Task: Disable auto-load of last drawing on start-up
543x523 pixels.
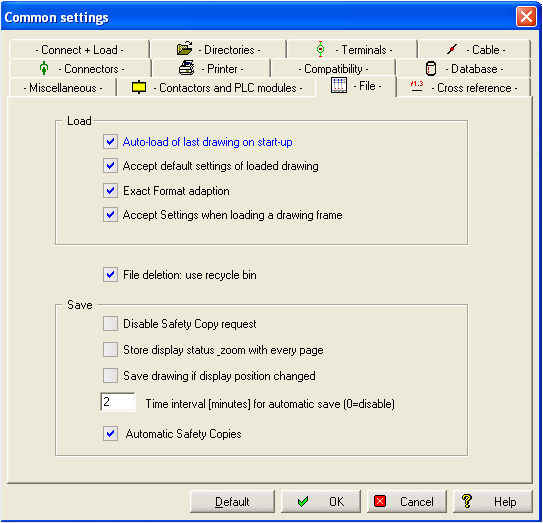Action: (110, 142)
